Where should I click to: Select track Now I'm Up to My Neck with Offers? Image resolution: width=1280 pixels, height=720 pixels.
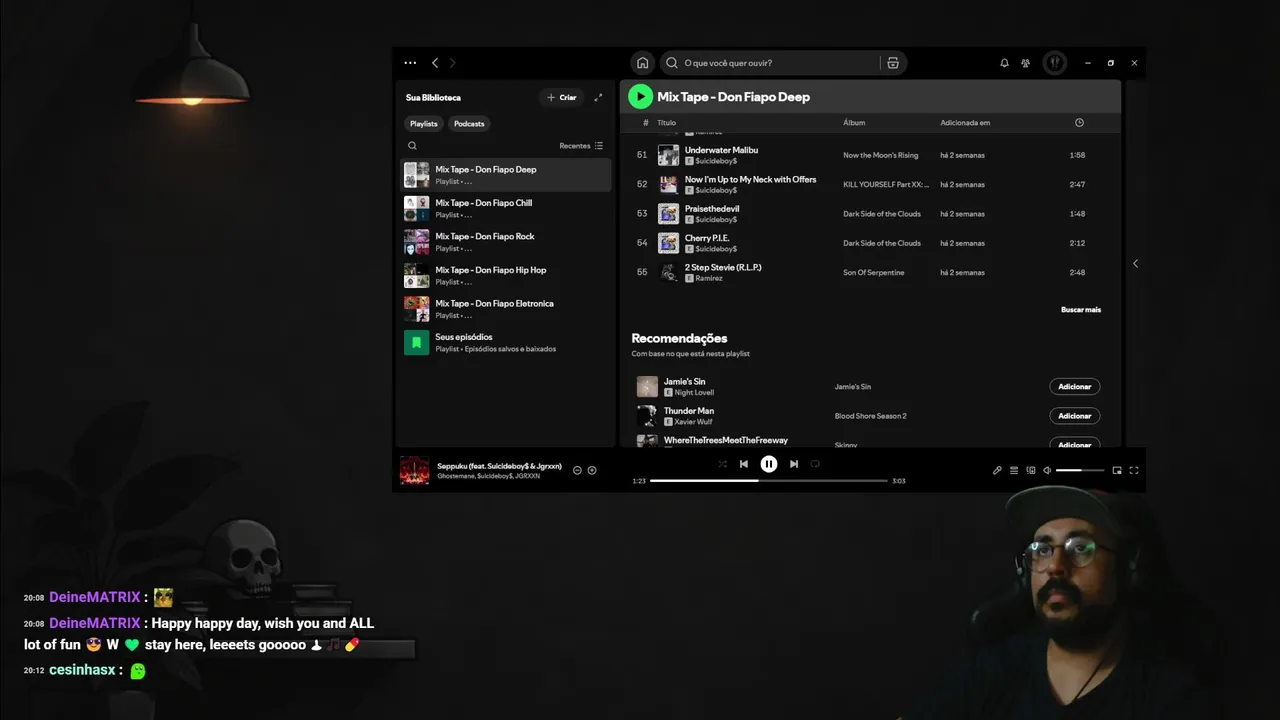750,179
